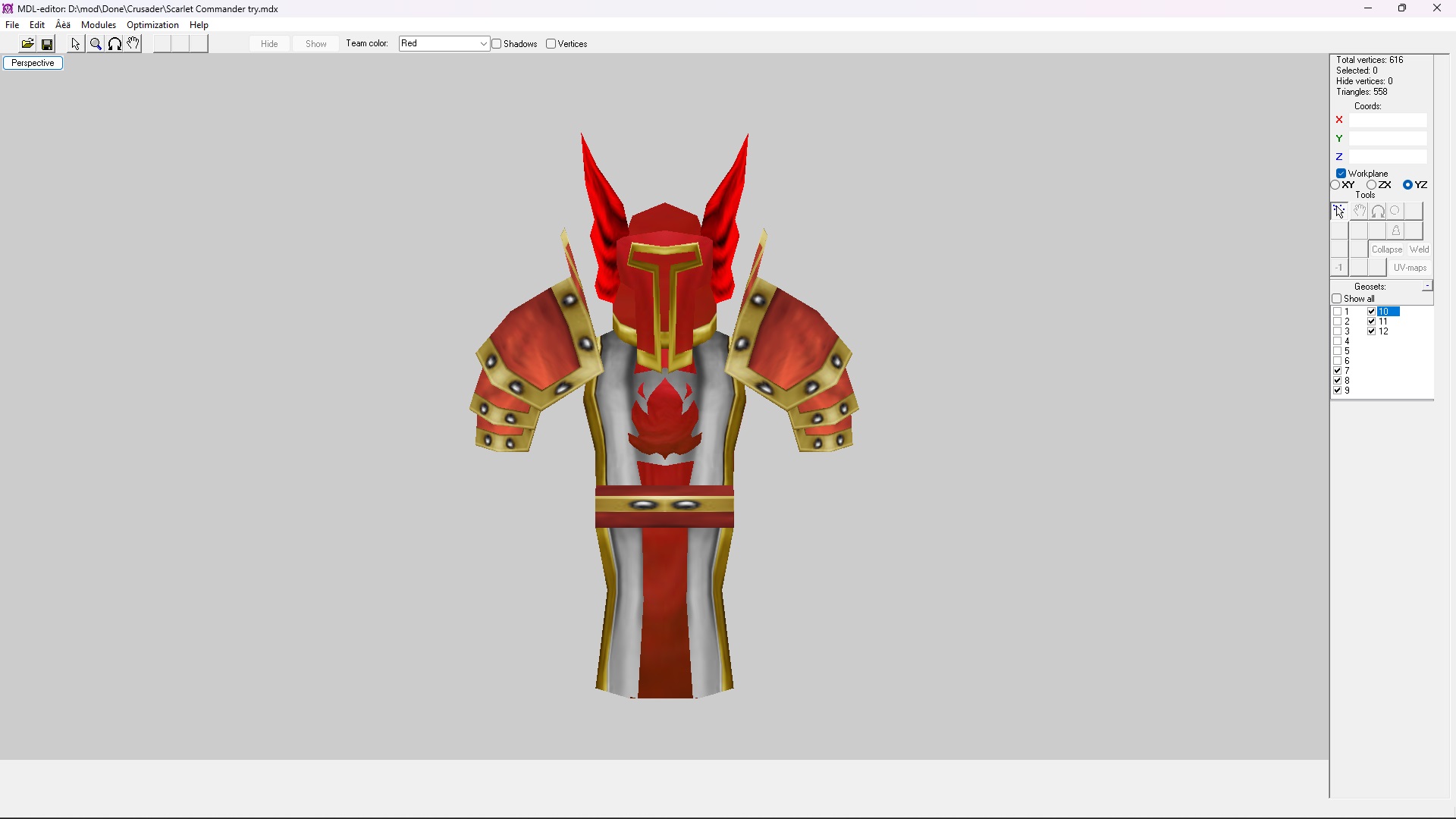This screenshot has height=819, width=1456.
Task: Click the Show button
Action: pyautogui.click(x=316, y=44)
